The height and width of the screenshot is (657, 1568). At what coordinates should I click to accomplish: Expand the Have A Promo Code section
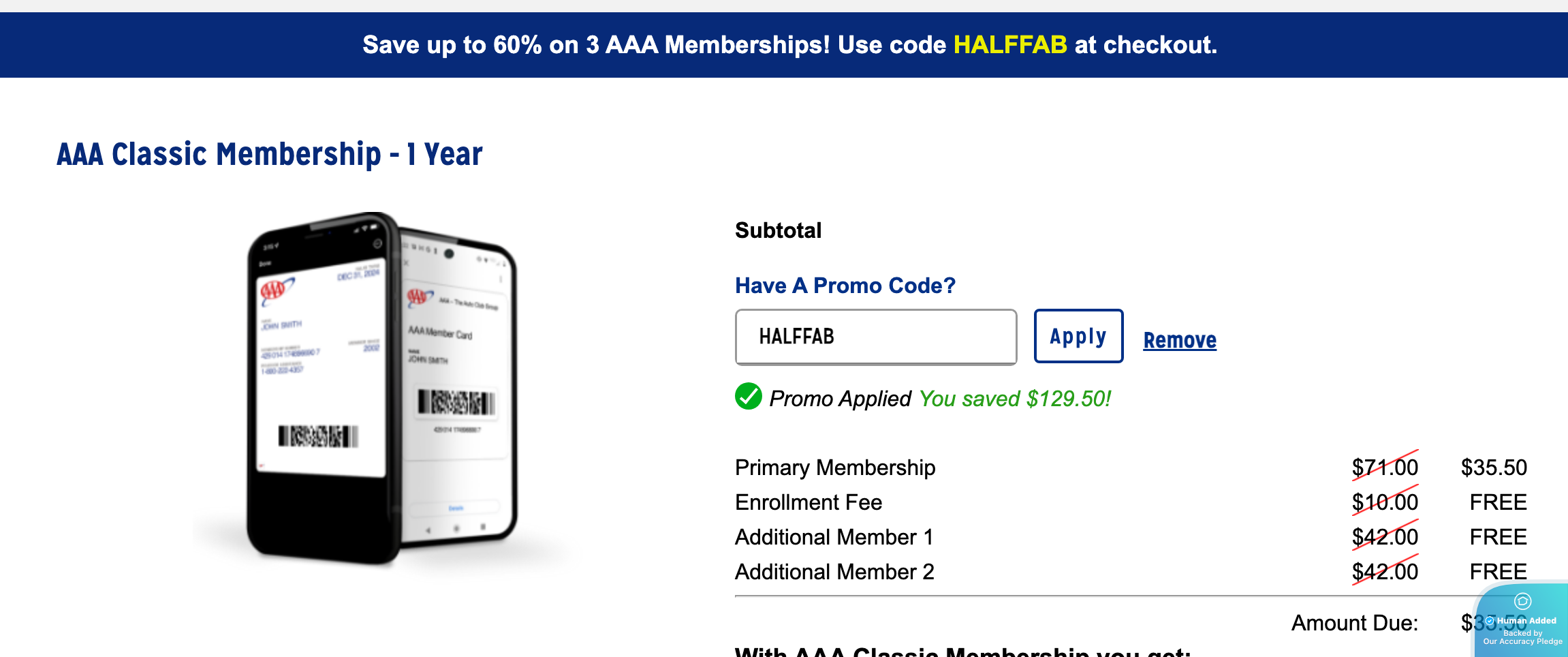tap(845, 286)
